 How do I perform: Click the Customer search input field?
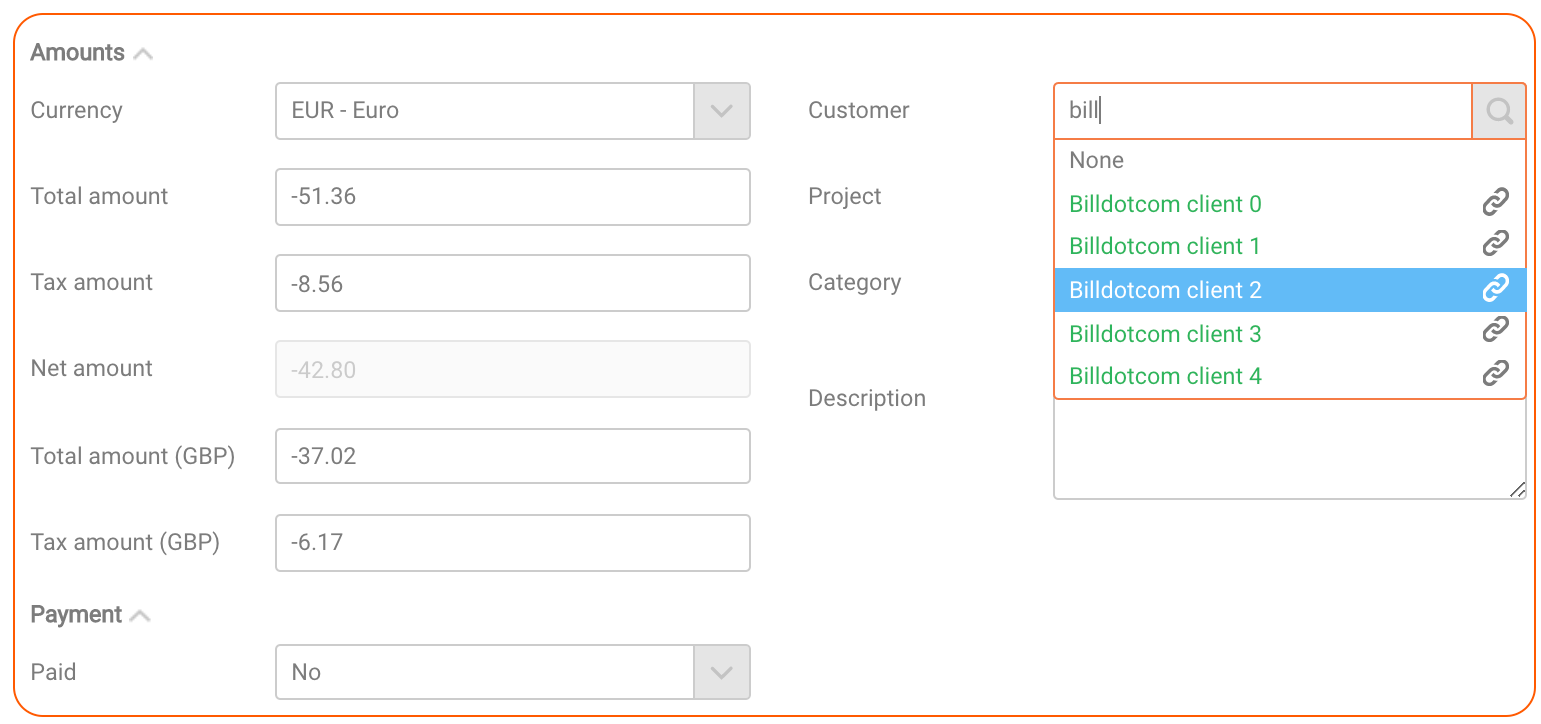[x=1263, y=111]
